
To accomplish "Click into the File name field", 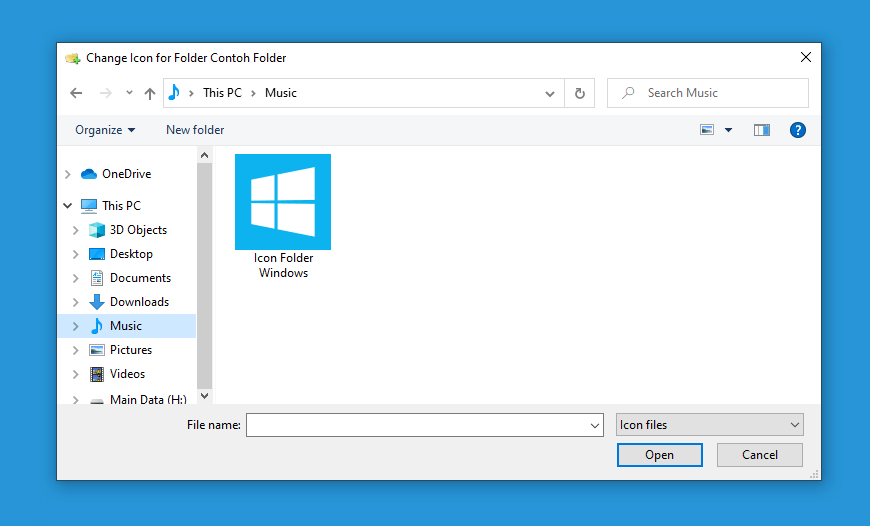I will [418, 425].
